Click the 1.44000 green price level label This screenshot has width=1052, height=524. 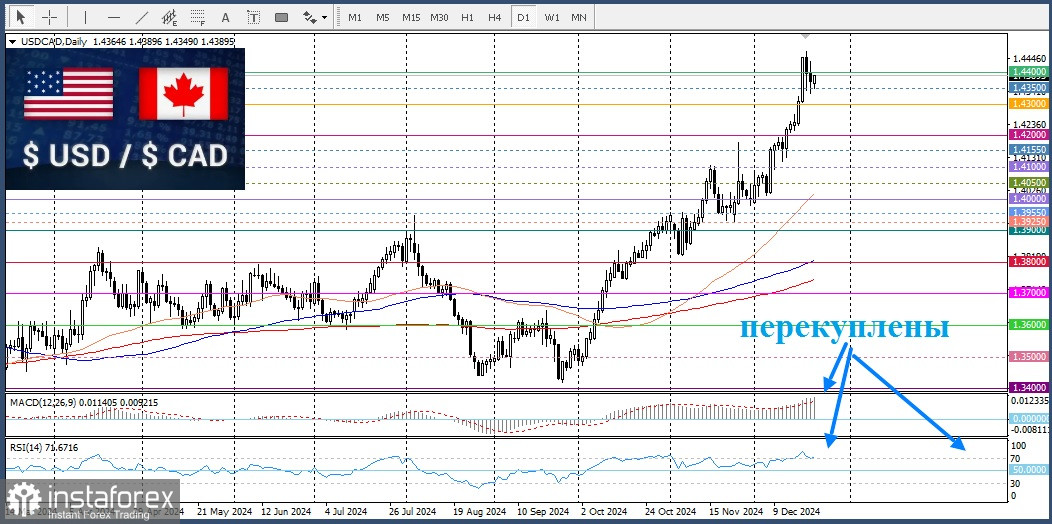pyautogui.click(x=1027, y=72)
